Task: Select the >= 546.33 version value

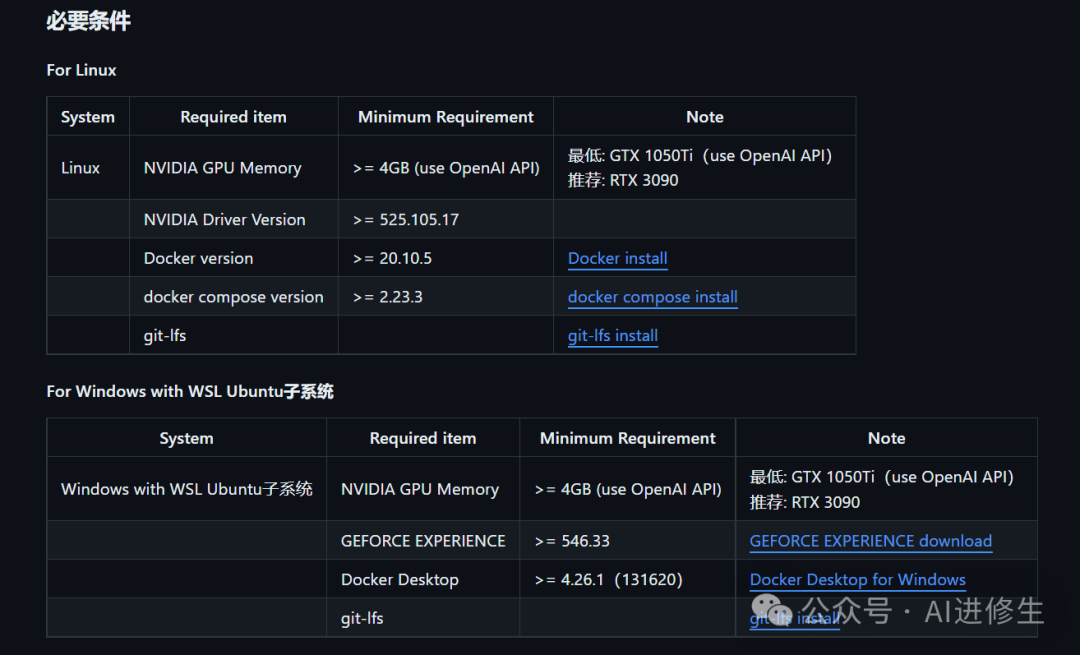Action: [x=572, y=541]
